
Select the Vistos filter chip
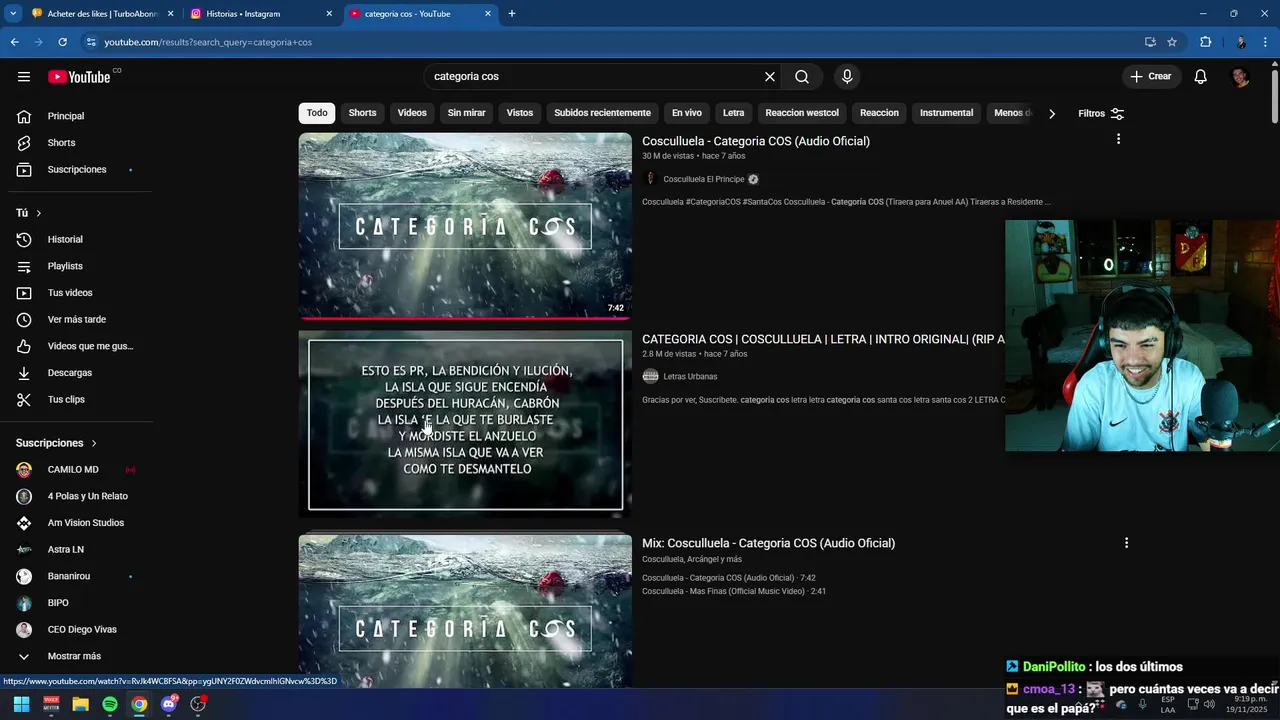[520, 113]
